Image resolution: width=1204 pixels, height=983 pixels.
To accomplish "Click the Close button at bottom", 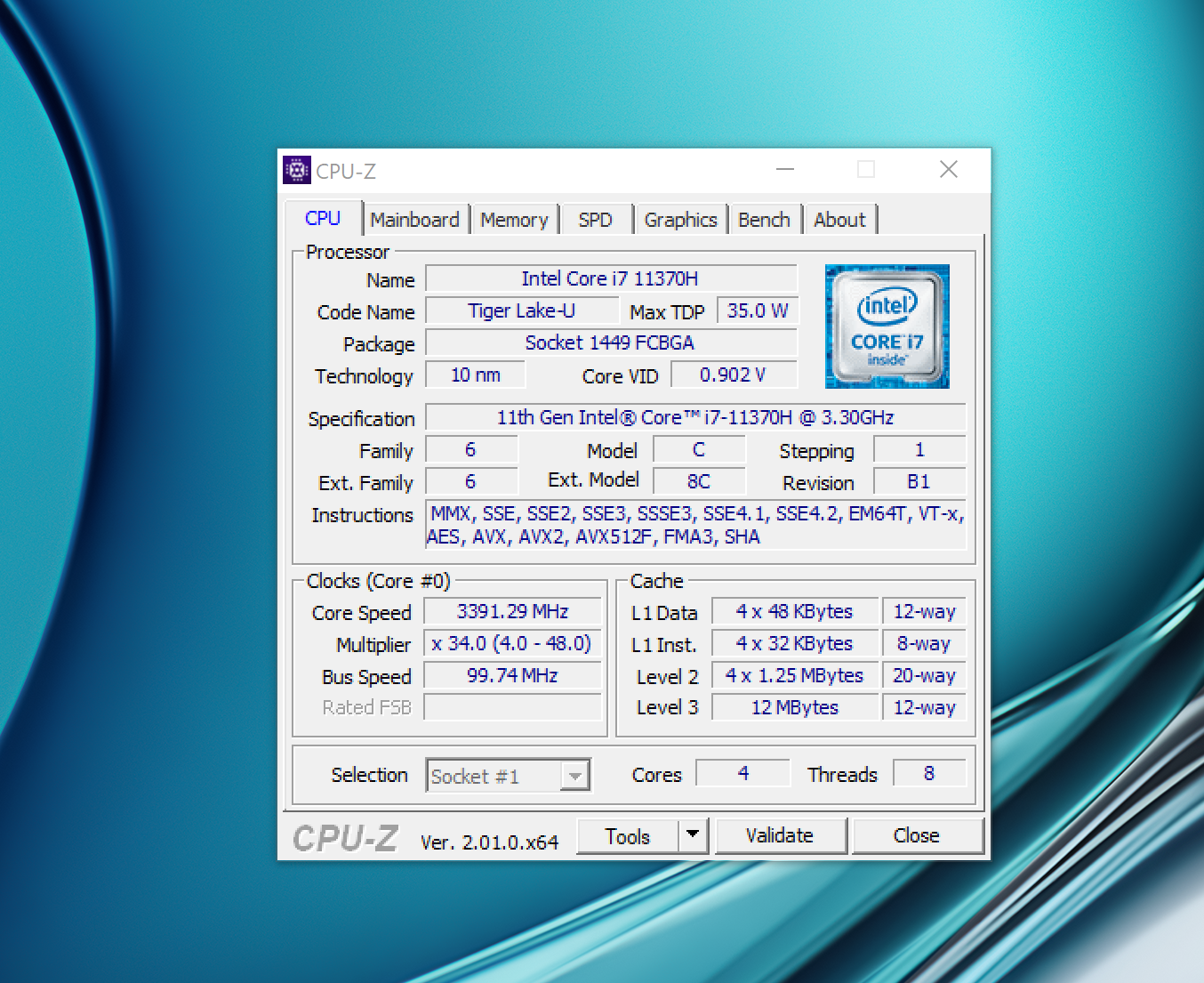I will tap(917, 835).
